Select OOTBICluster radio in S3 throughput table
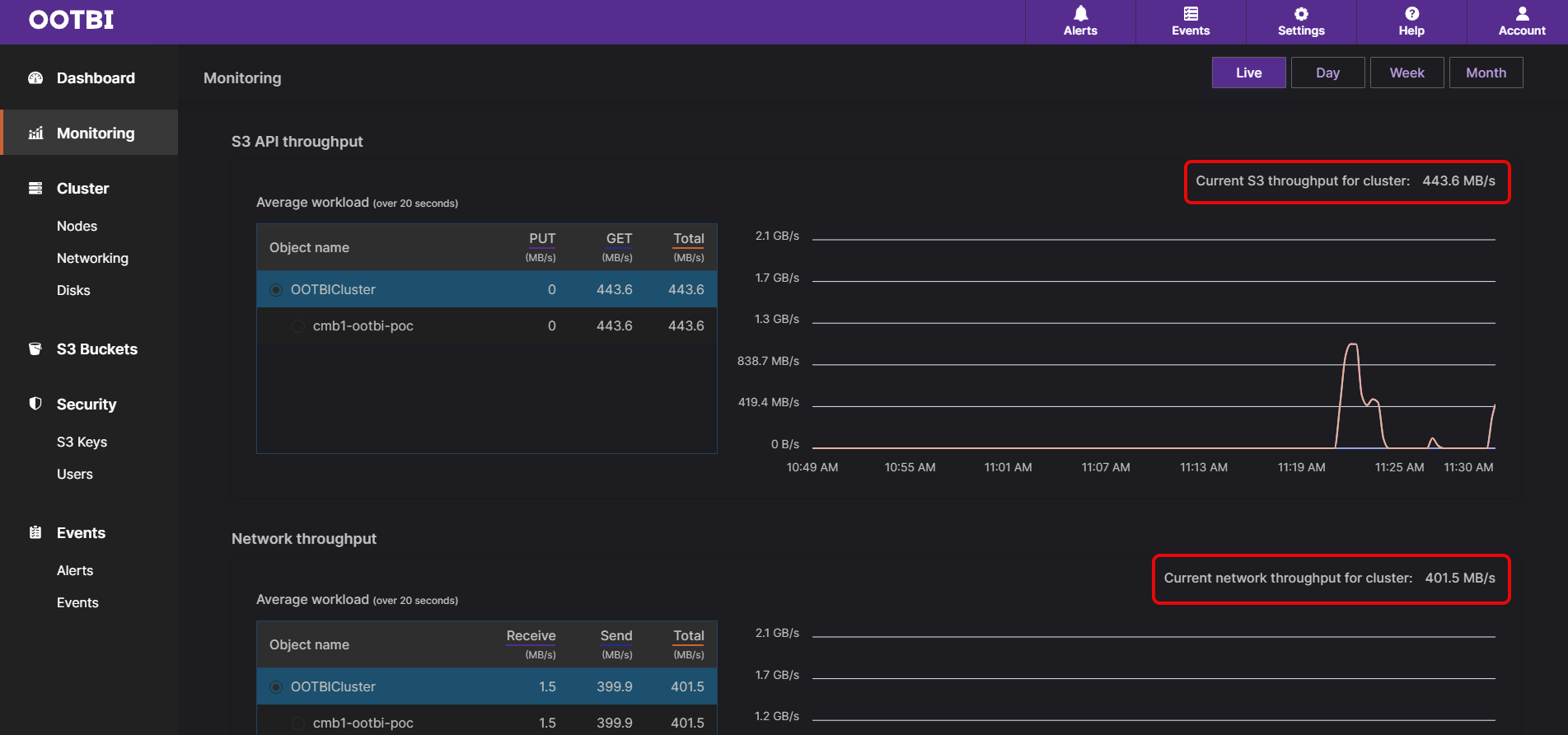 coord(276,290)
